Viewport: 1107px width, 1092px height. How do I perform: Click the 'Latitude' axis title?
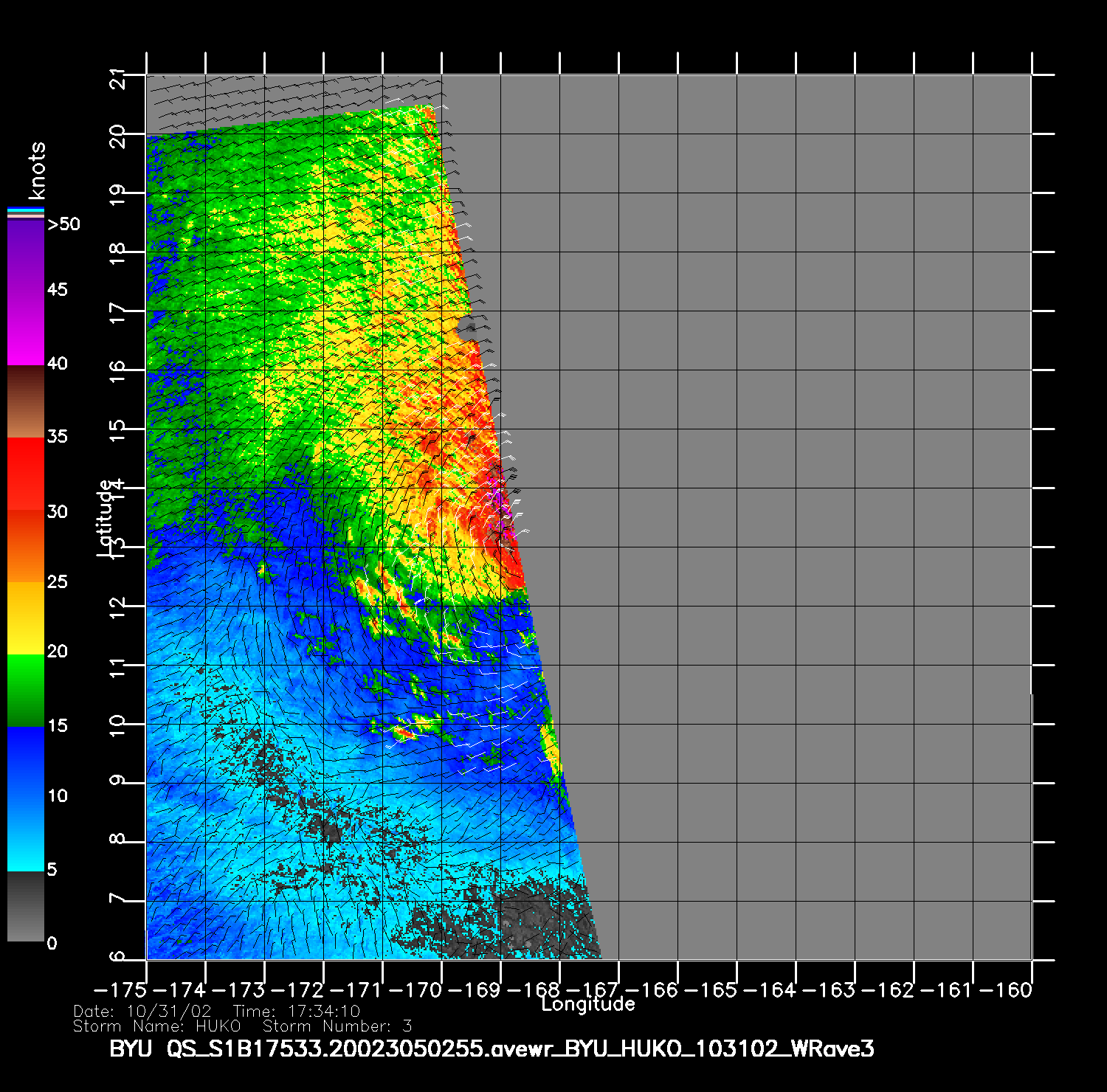105,517
